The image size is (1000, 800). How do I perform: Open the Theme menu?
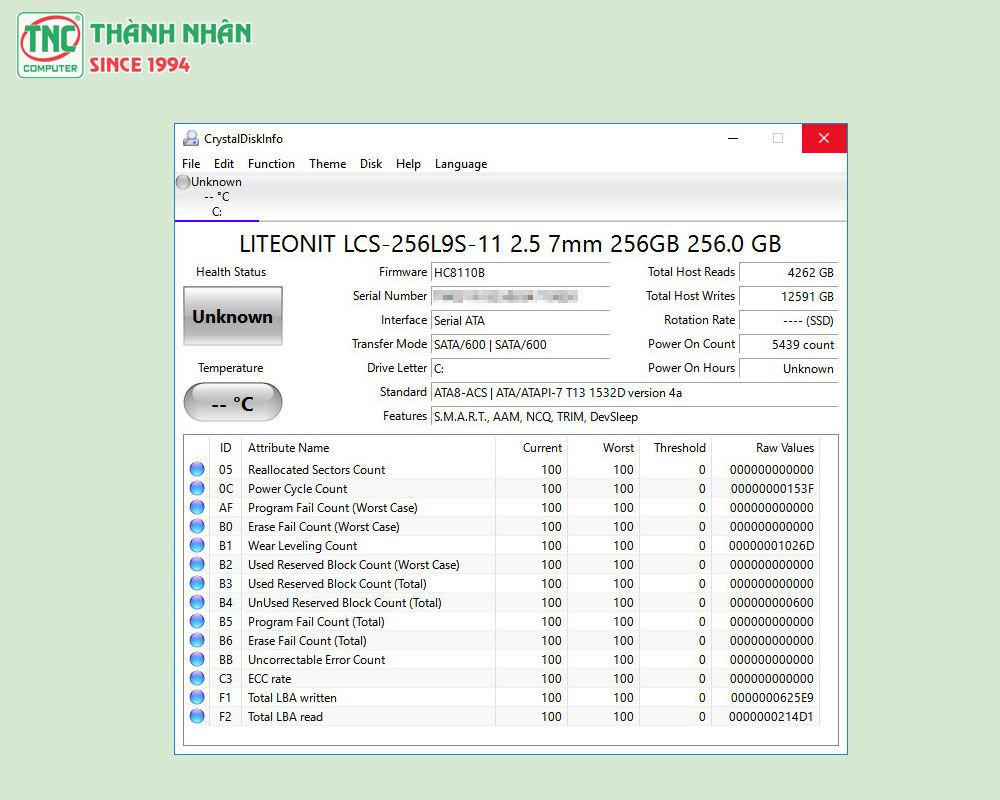[328, 164]
